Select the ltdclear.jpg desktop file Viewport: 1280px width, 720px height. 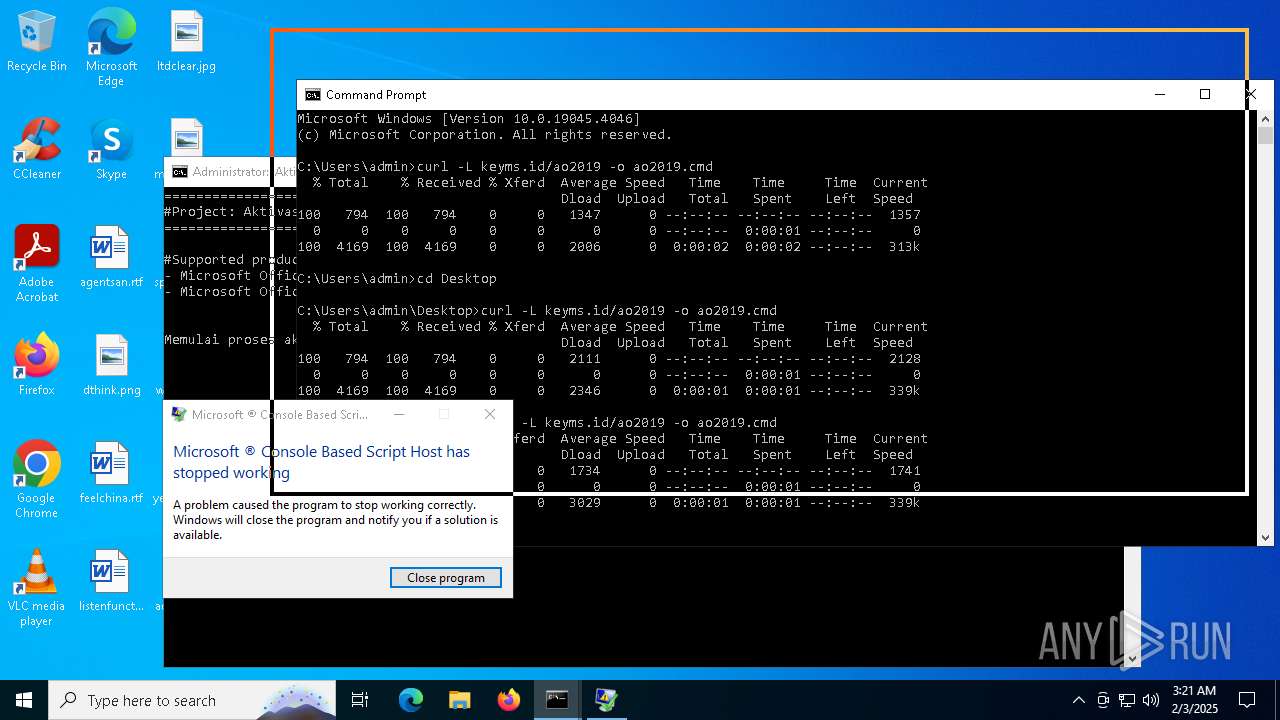pyautogui.click(x=186, y=42)
